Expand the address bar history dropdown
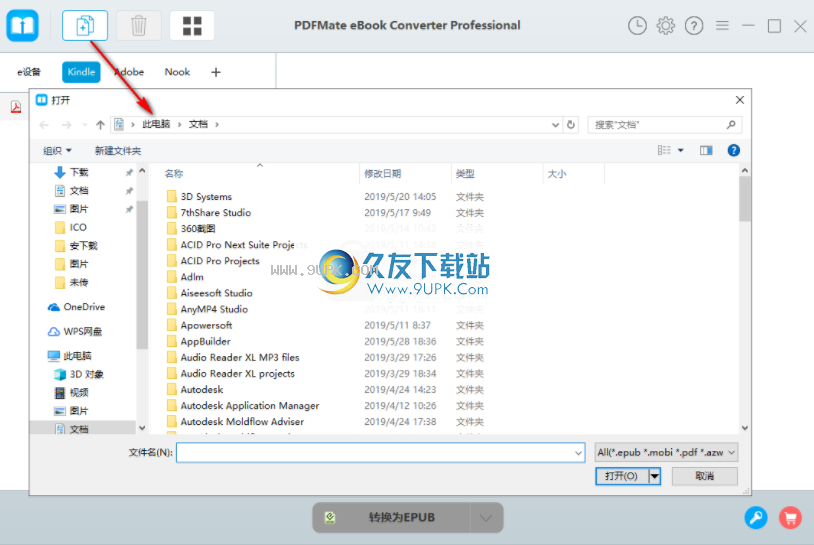This screenshot has width=814, height=545. 555,125
